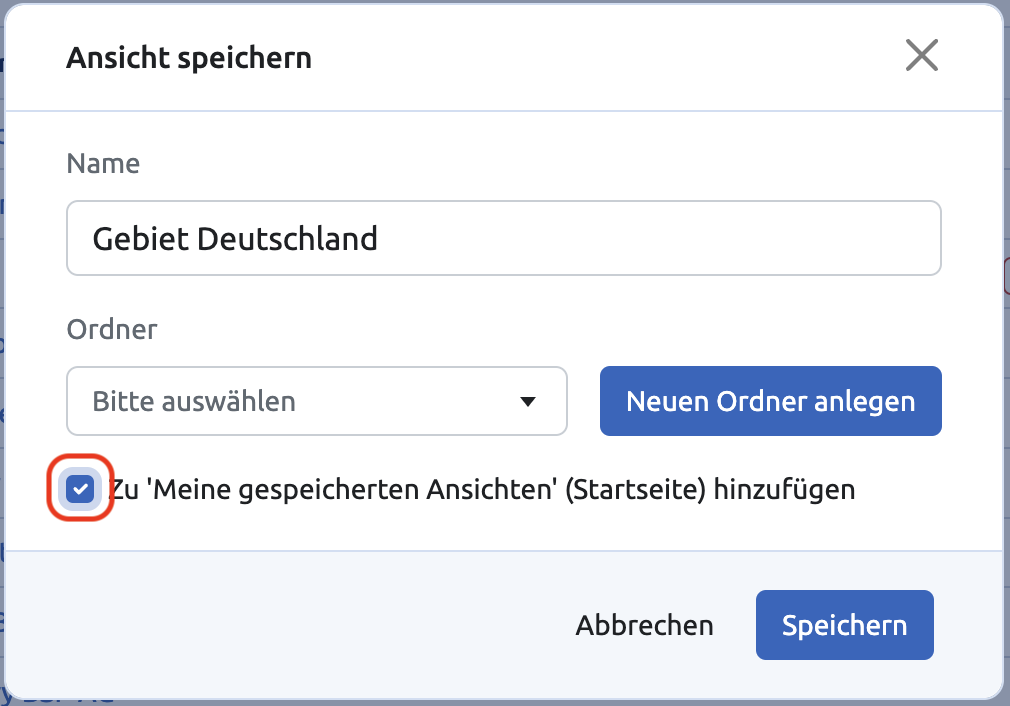Close the Ansicht speichern dialog

click(x=922, y=55)
